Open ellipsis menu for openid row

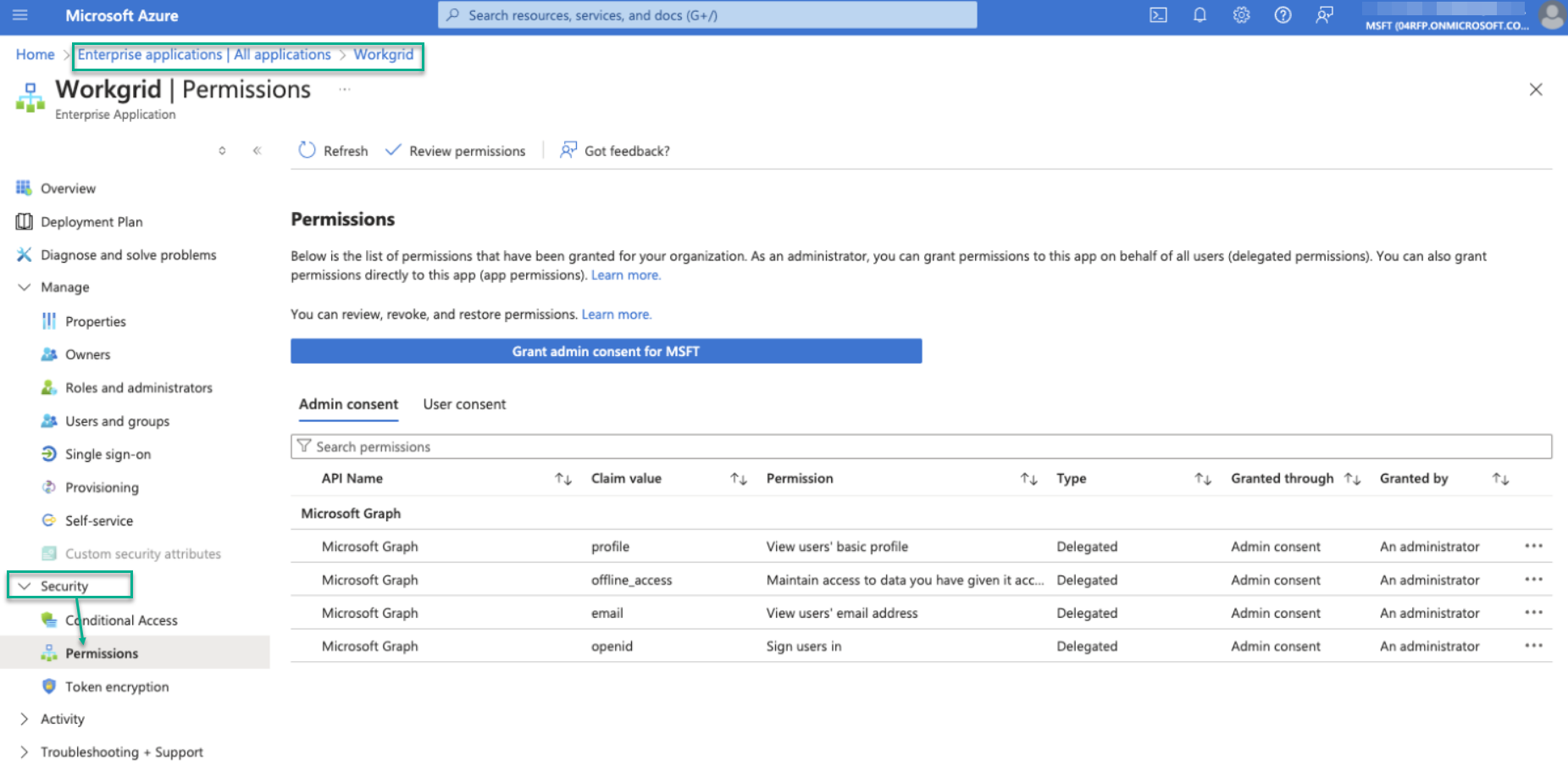pyautogui.click(x=1533, y=646)
